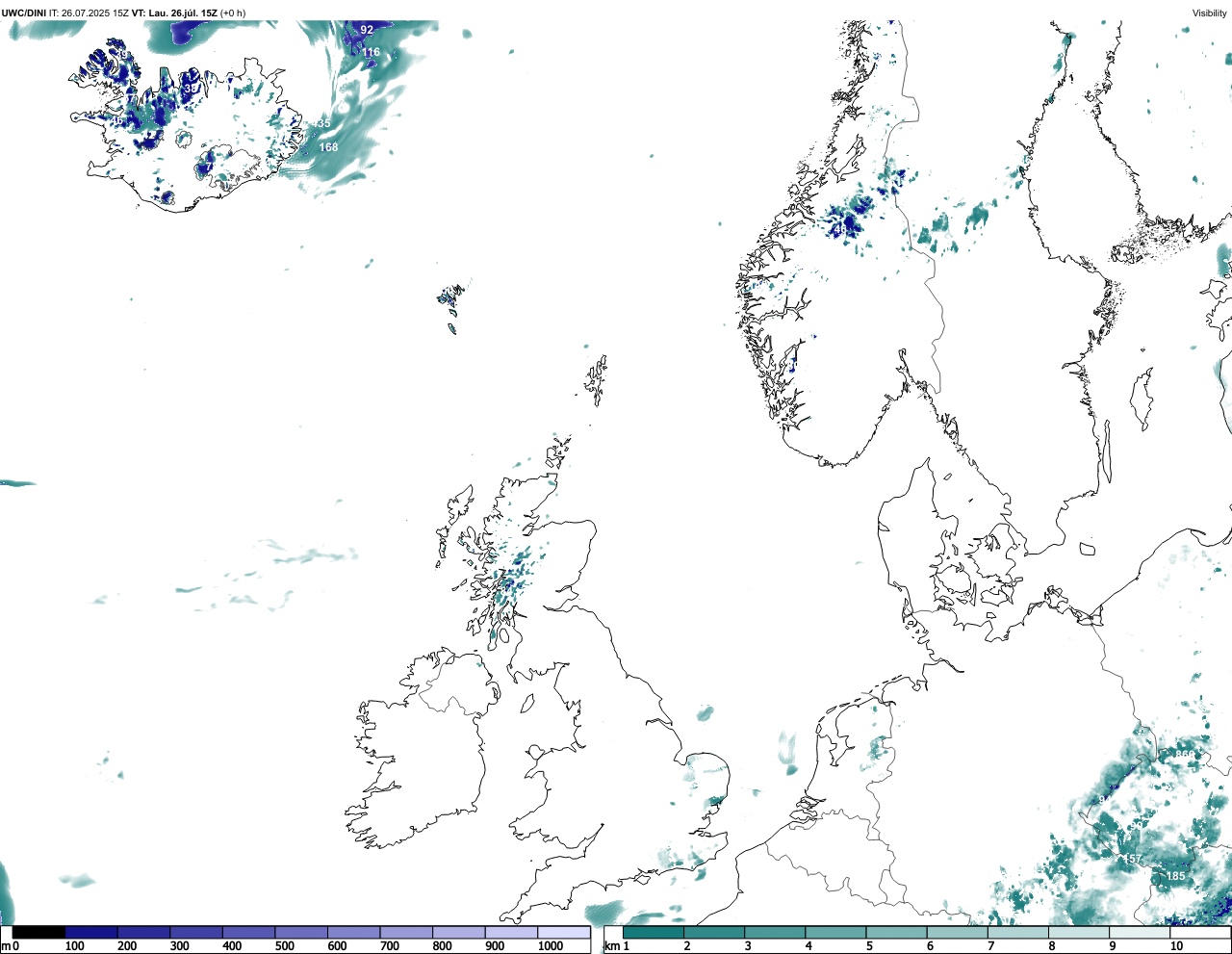Pick the 7–8 km light teal segment

1017,932
